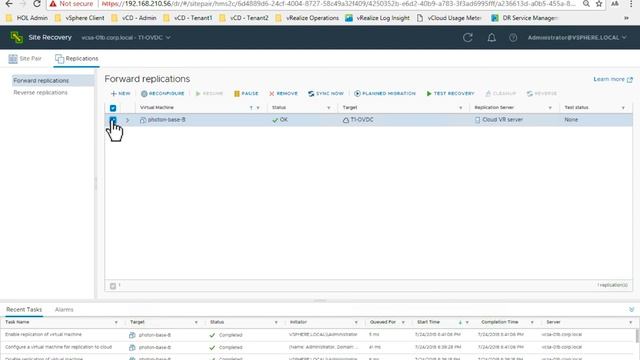Open the Test status column filter
The height and width of the screenshot is (360, 640).
623,108
